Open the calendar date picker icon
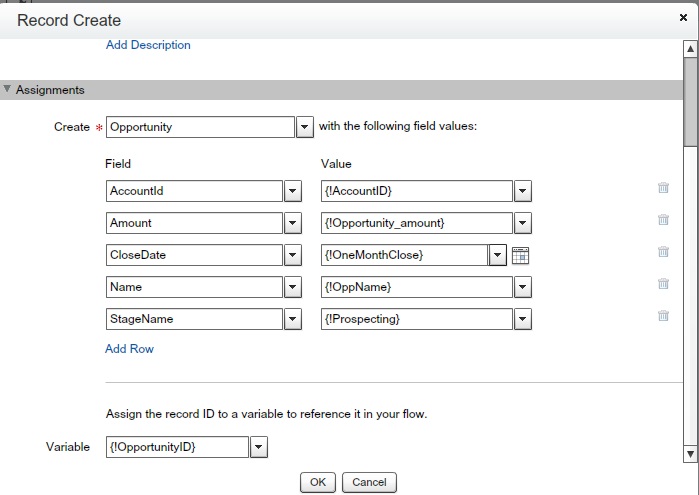 520,255
